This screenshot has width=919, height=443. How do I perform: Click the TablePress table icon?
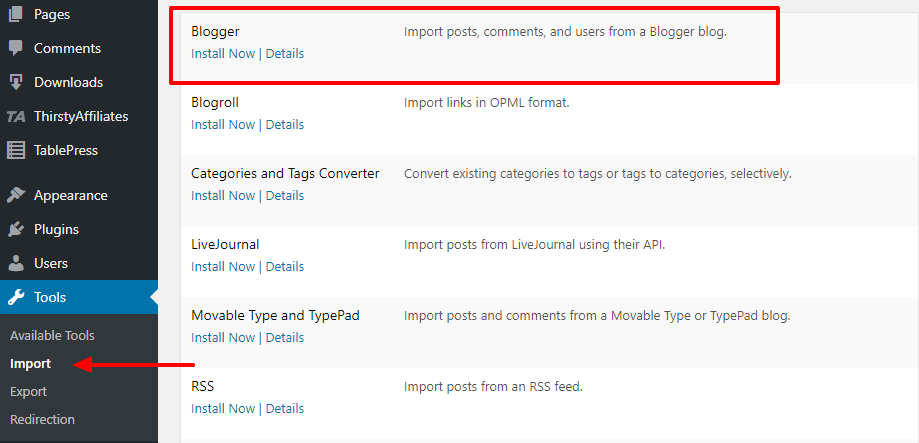(16, 150)
